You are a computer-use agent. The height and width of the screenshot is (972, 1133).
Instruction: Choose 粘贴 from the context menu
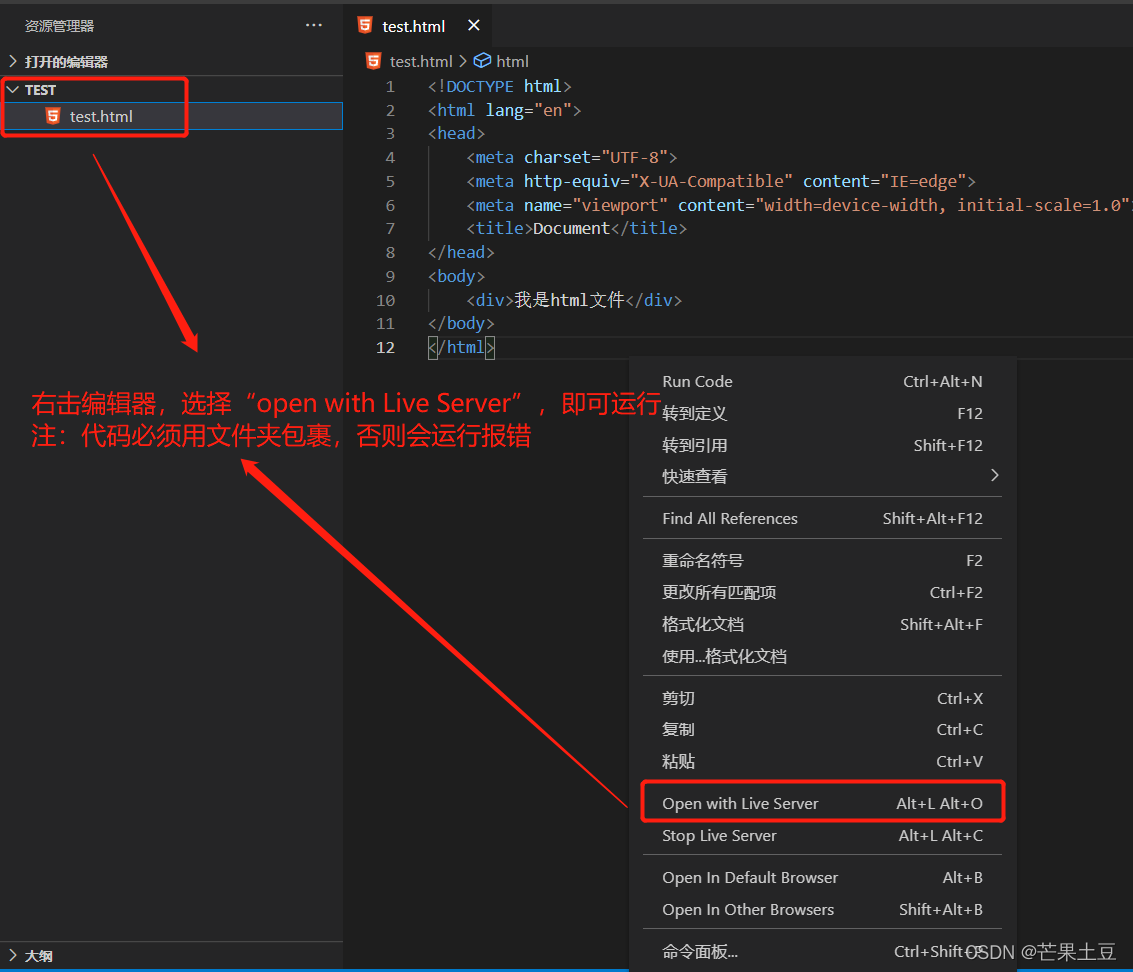pyautogui.click(x=822, y=762)
